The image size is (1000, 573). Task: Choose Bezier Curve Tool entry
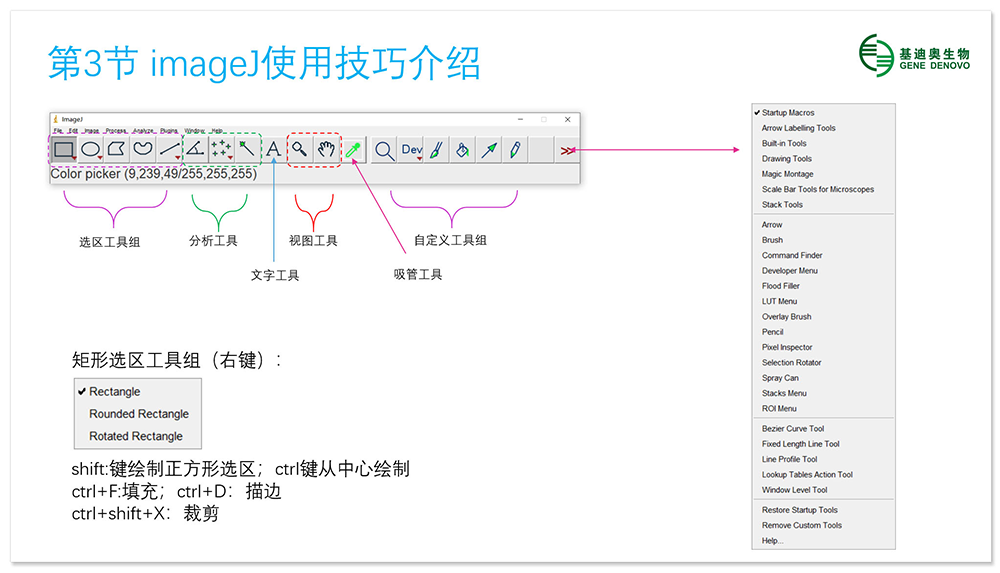tap(823, 429)
